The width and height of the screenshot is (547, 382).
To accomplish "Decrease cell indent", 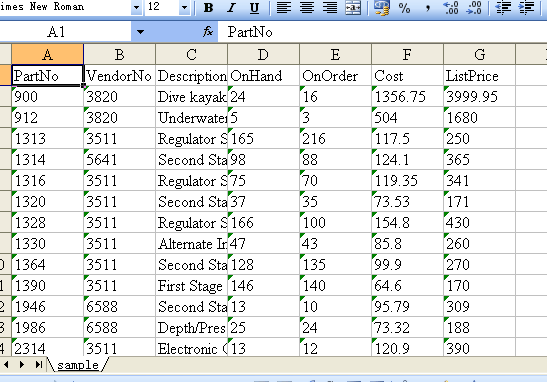I will click(x=503, y=7).
